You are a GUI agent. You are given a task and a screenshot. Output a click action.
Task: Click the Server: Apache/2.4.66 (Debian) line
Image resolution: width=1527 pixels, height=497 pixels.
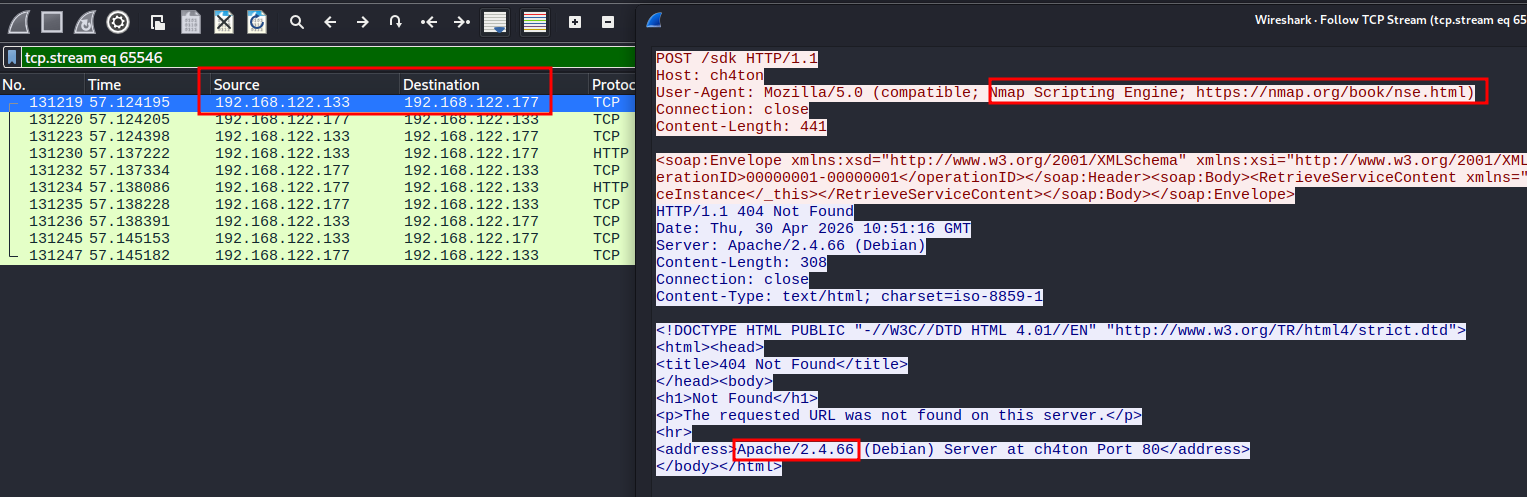(791, 245)
